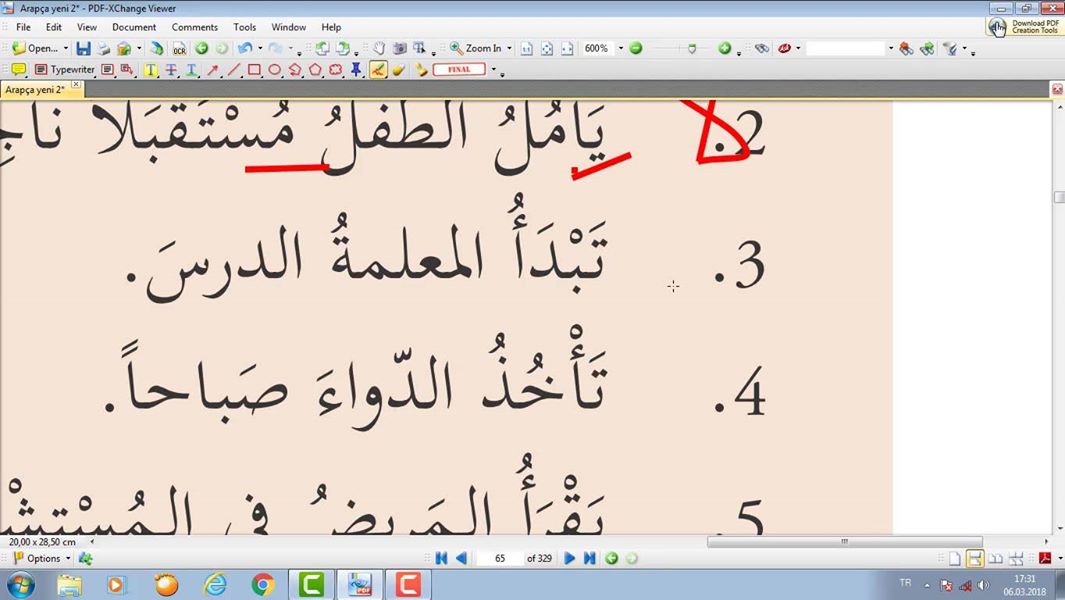Expand the Open button dropdown arrow

[x=66, y=48]
